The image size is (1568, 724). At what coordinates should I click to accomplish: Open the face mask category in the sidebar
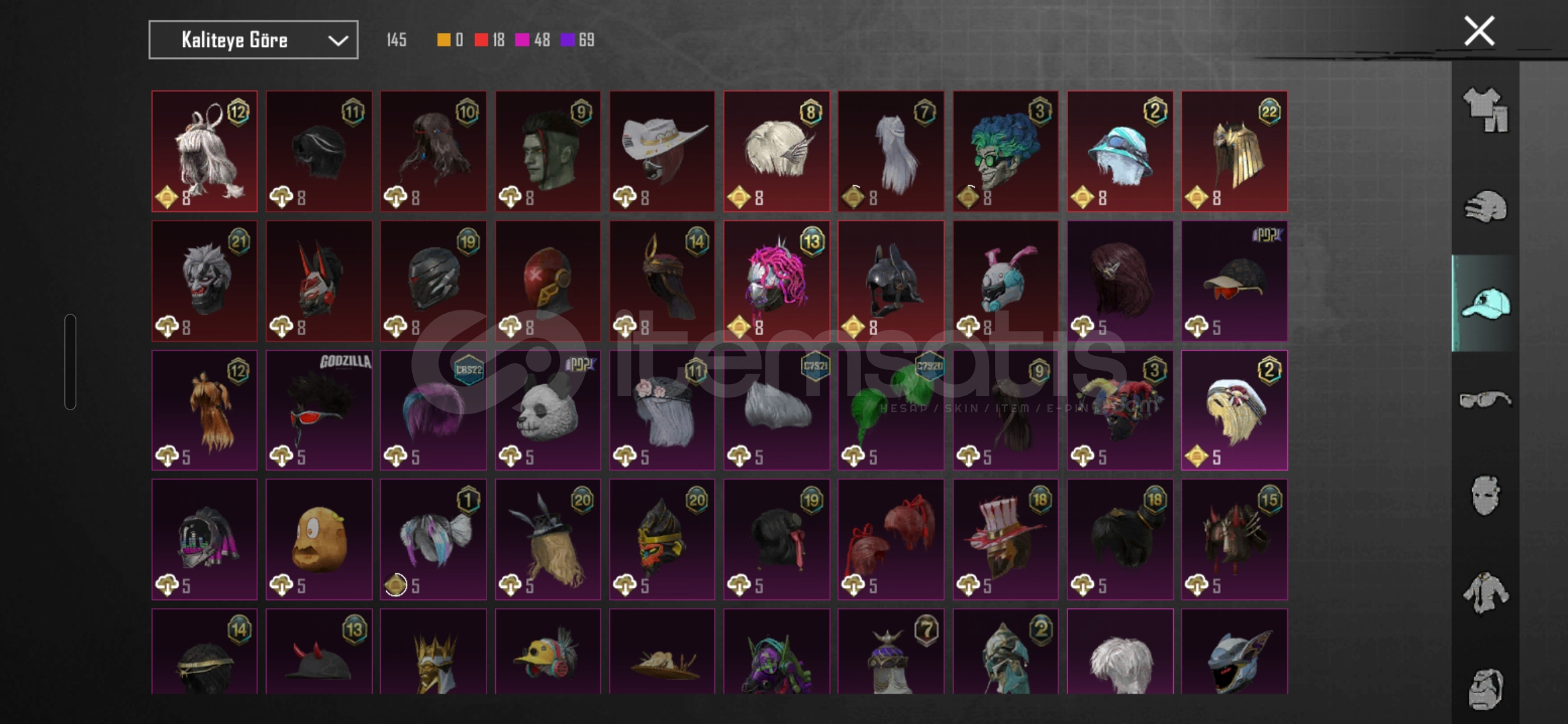1486,496
